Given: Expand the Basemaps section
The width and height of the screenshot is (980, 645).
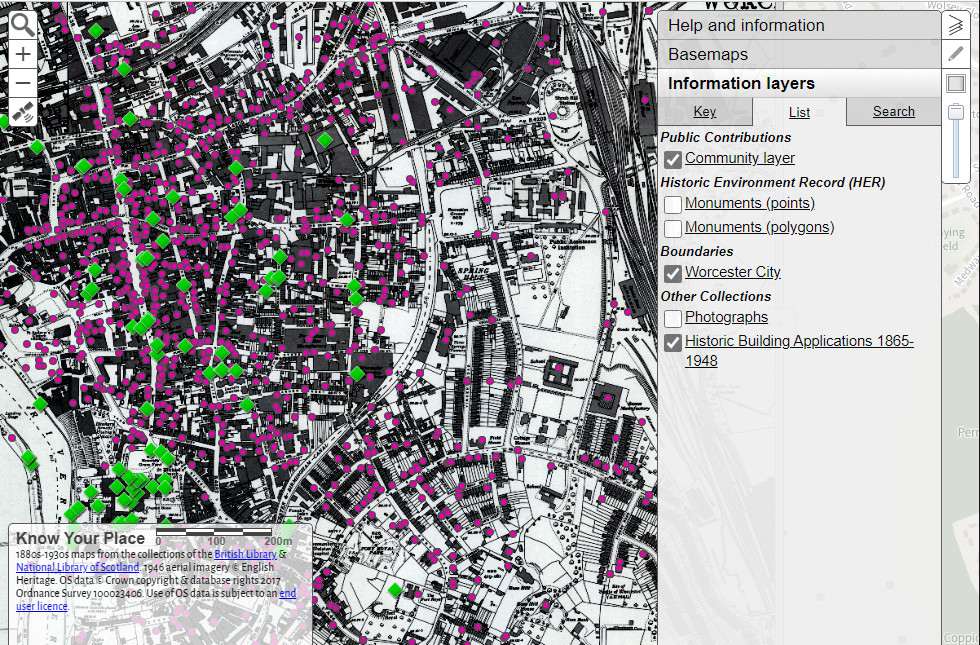Looking at the screenshot, I should pos(708,55).
